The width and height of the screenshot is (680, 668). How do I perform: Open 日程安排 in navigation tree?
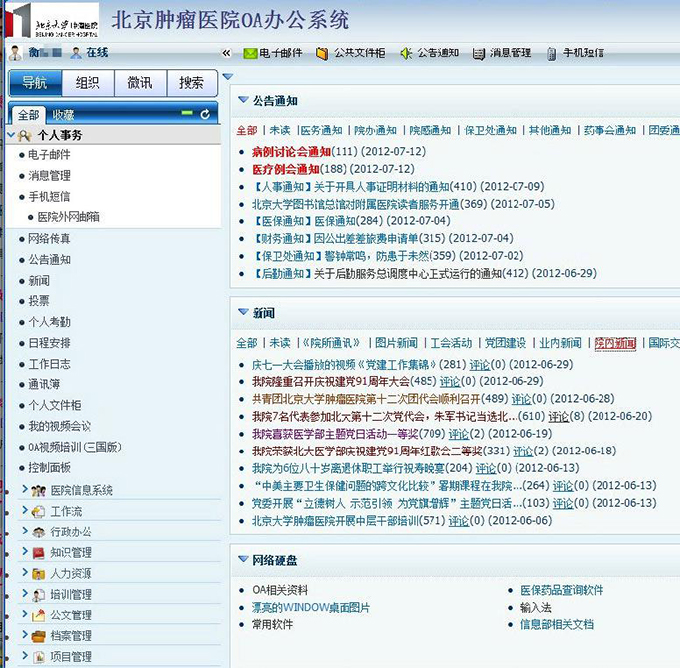pos(49,343)
